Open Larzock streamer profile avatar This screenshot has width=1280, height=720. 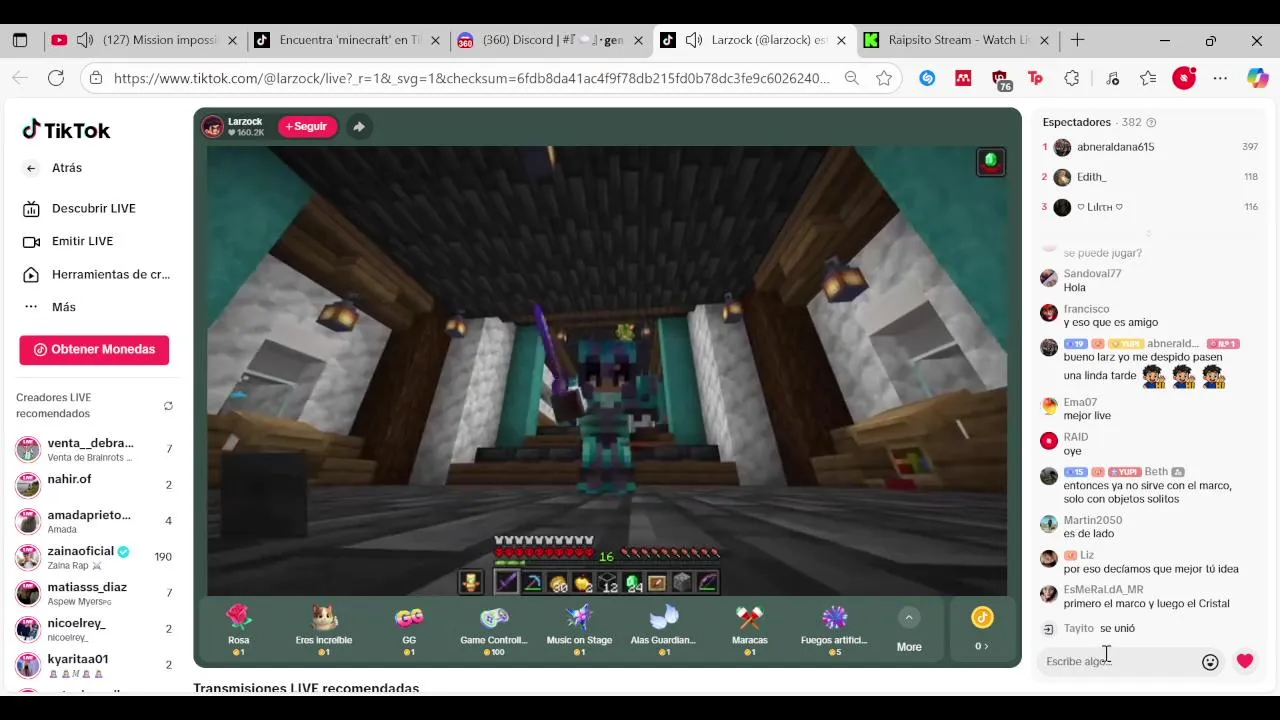click(x=213, y=127)
